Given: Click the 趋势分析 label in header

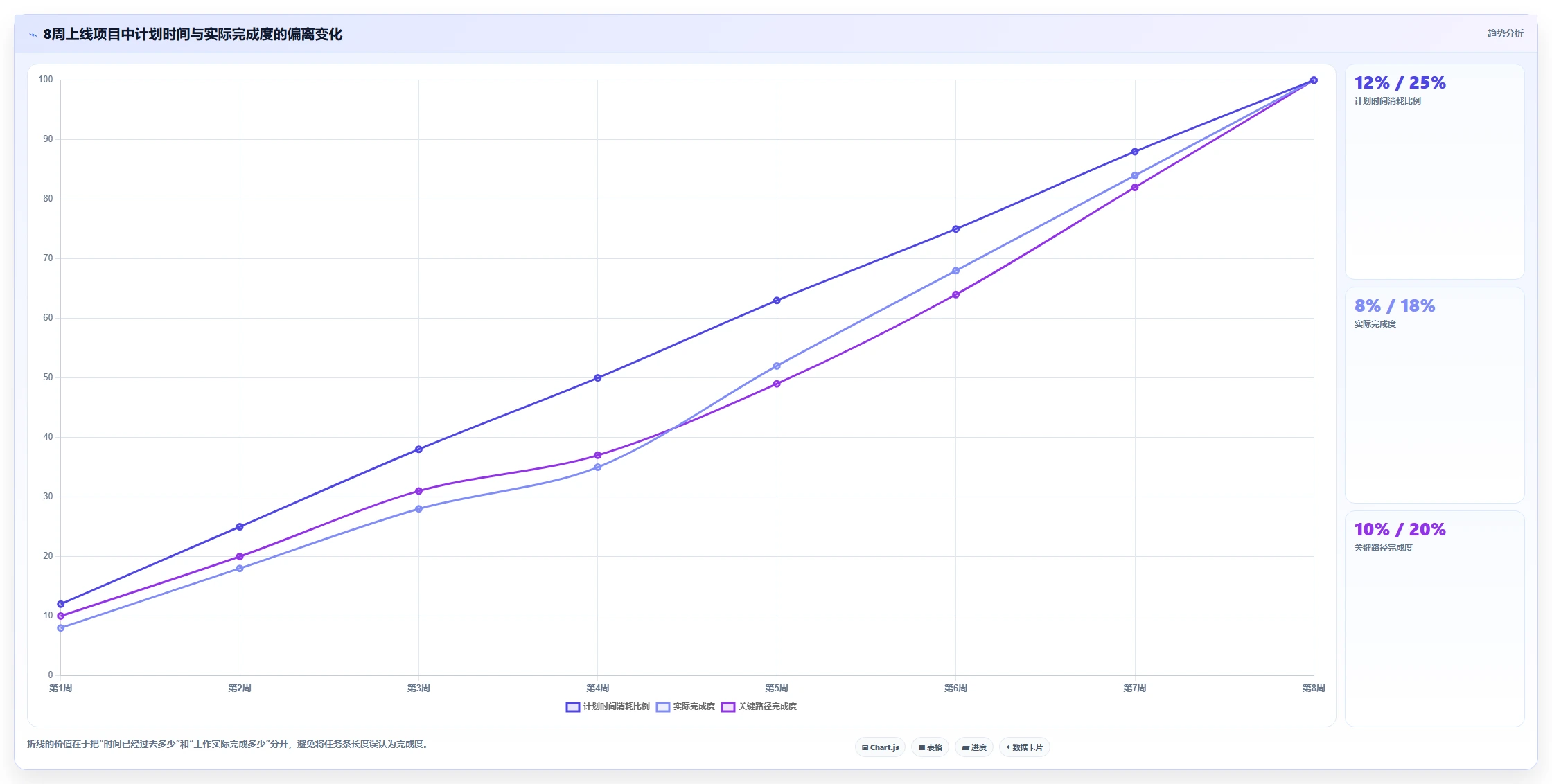Looking at the screenshot, I should tap(1505, 33).
